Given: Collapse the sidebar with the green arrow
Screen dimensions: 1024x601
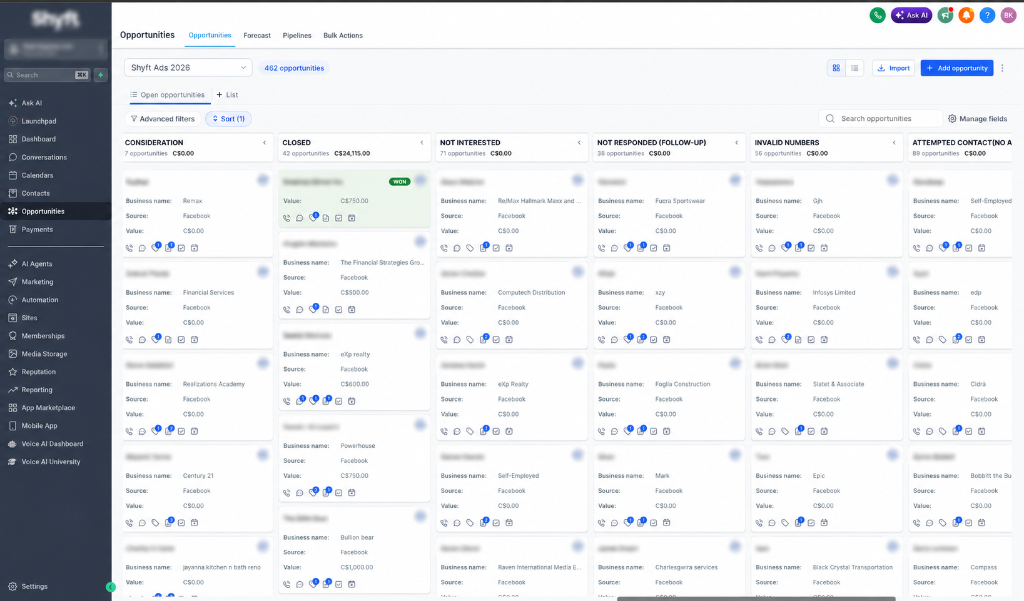Looking at the screenshot, I should [110, 587].
